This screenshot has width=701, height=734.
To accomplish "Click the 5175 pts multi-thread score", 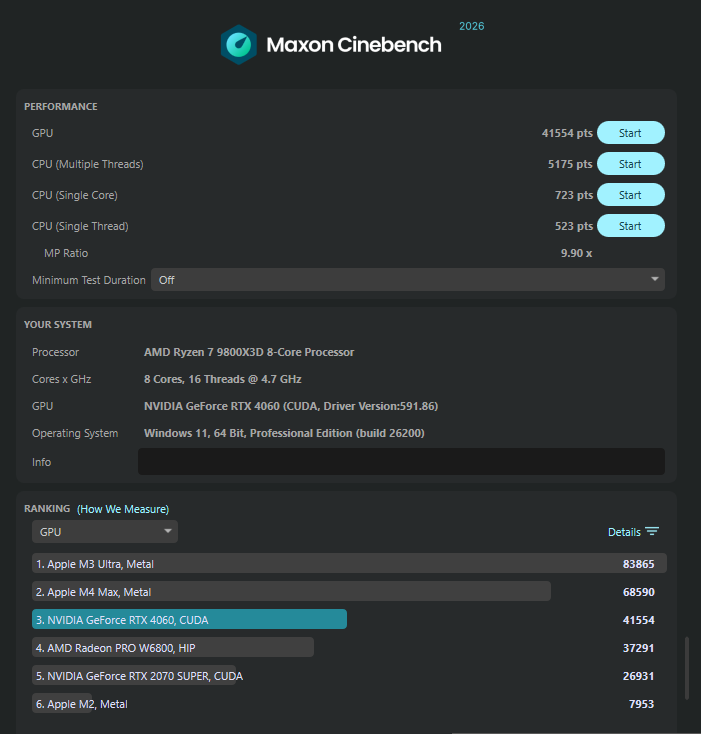I will tap(570, 164).
